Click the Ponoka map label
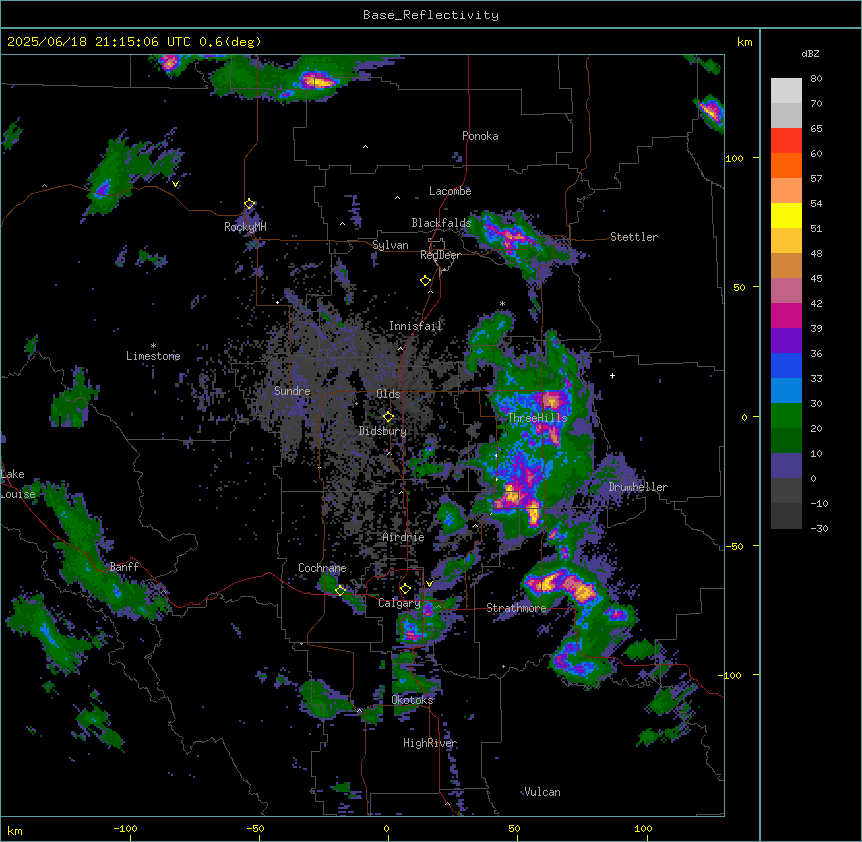The height and width of the screenshot is (842, 862). click(x=480, y=136)
